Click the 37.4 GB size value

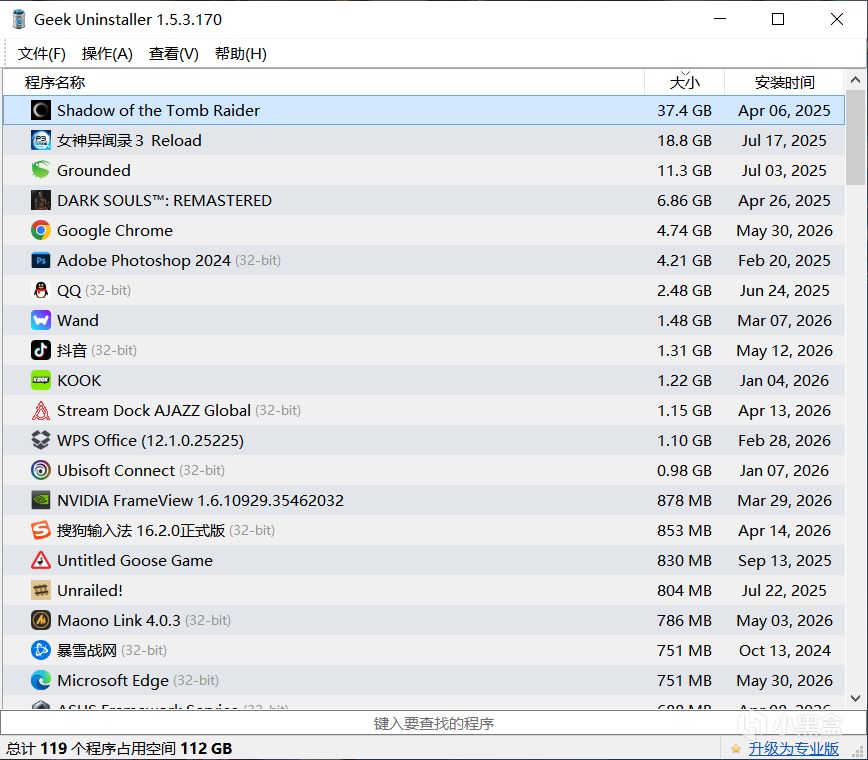click(684, 110)
